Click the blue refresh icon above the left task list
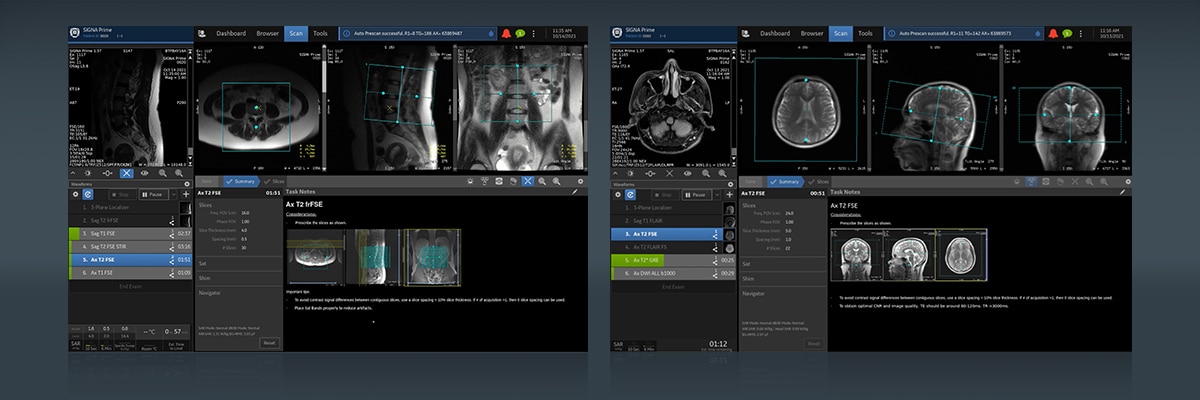 pos(87,194)
